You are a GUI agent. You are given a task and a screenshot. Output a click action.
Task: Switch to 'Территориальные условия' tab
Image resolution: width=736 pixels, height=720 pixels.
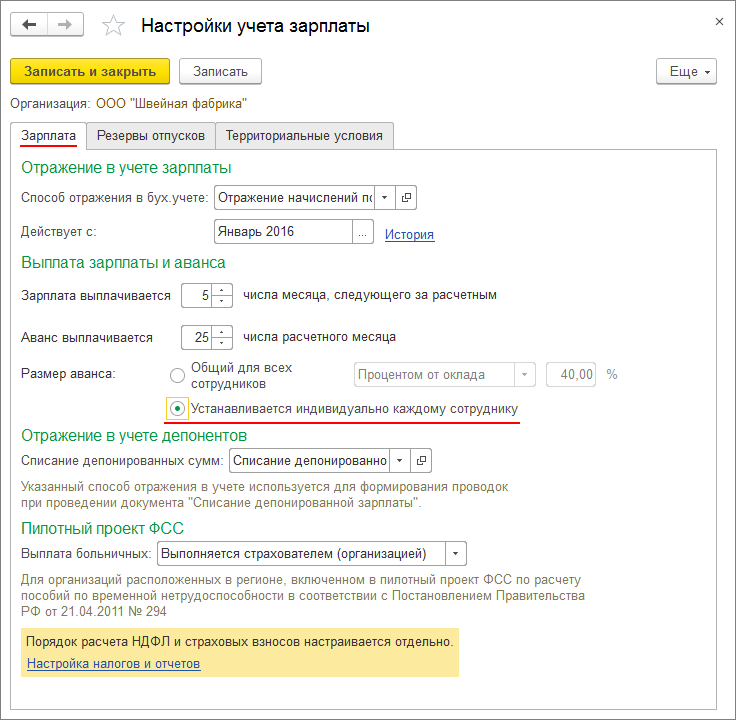coord(304,135)
